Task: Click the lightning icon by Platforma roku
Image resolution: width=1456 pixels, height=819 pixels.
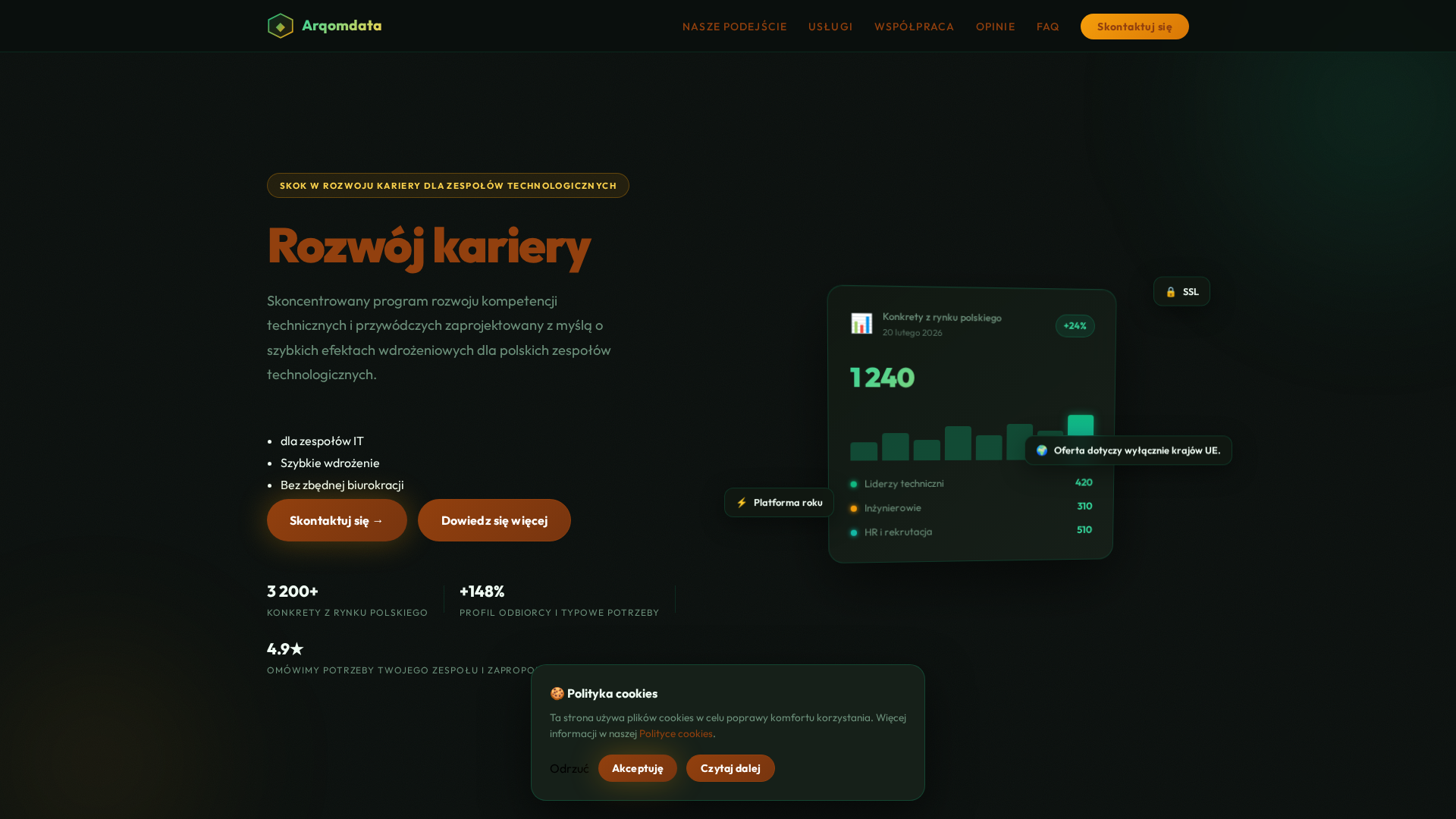Action: 742,503
